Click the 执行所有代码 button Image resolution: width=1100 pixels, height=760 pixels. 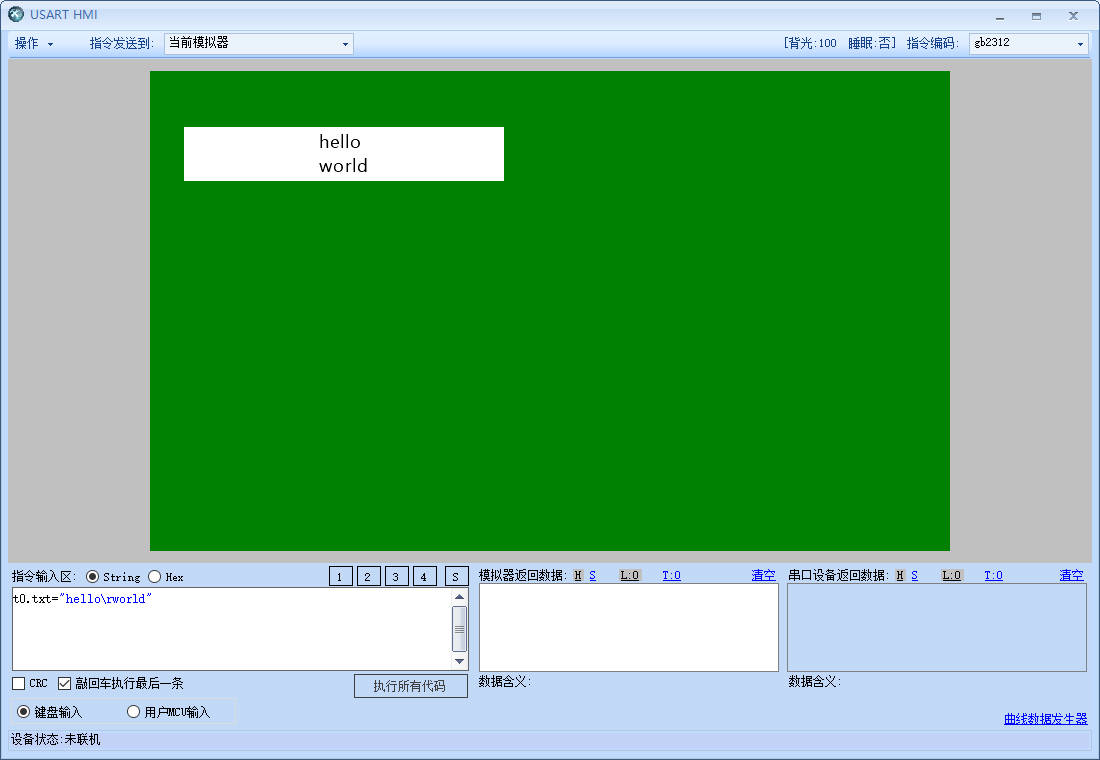(410, 686)
